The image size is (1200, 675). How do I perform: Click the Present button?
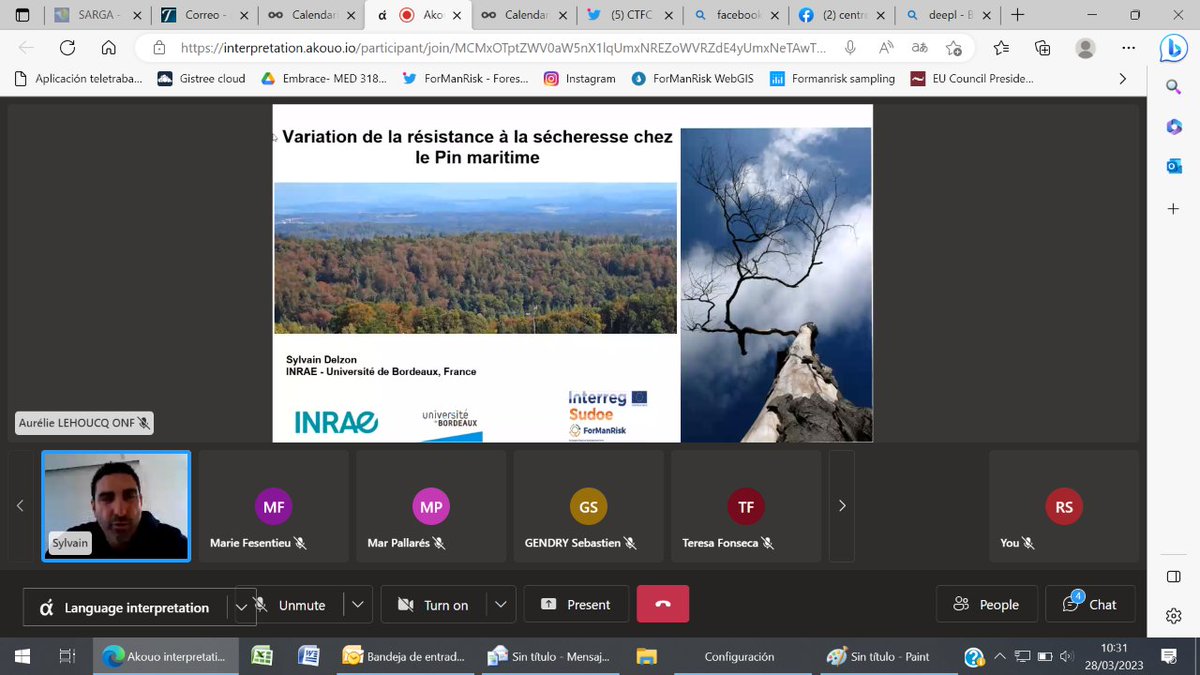coord(576,604)
